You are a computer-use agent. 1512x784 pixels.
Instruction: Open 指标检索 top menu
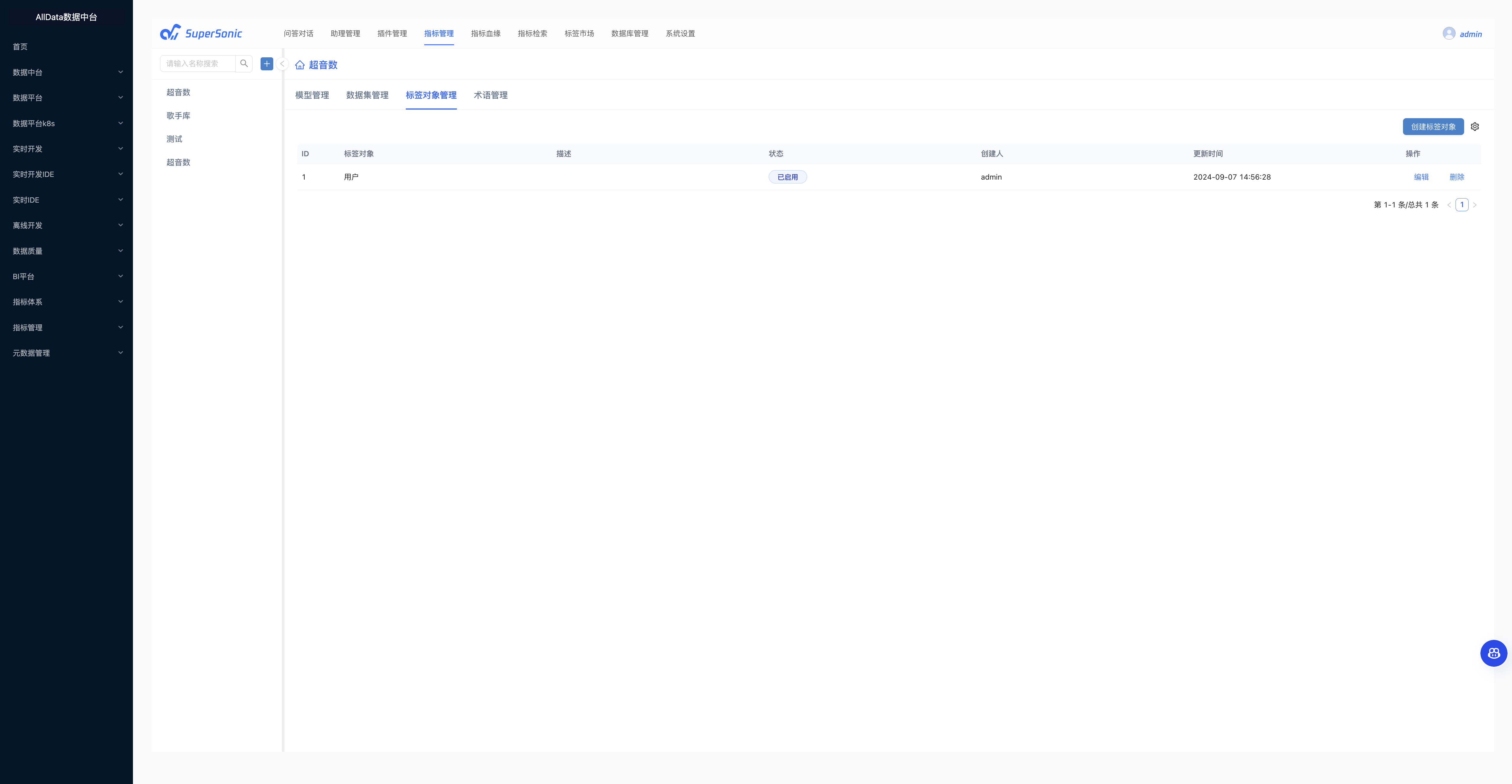point(532,33)
